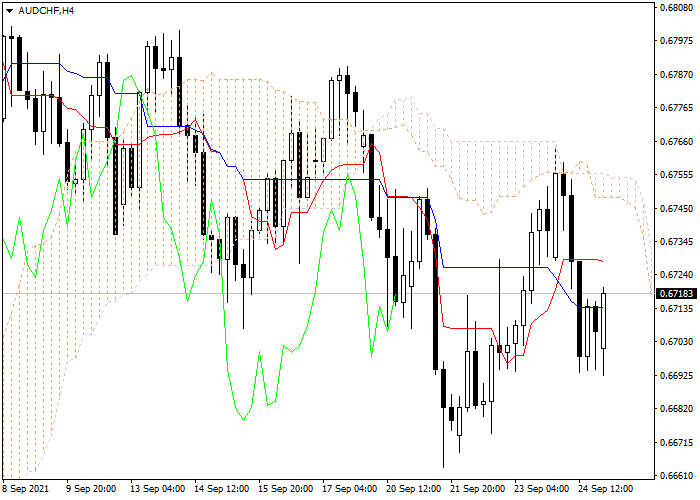The height and width of the screenshot is (500, 700).
Task: Click the 0.66610 price scale label
Action: pos(677,476)
